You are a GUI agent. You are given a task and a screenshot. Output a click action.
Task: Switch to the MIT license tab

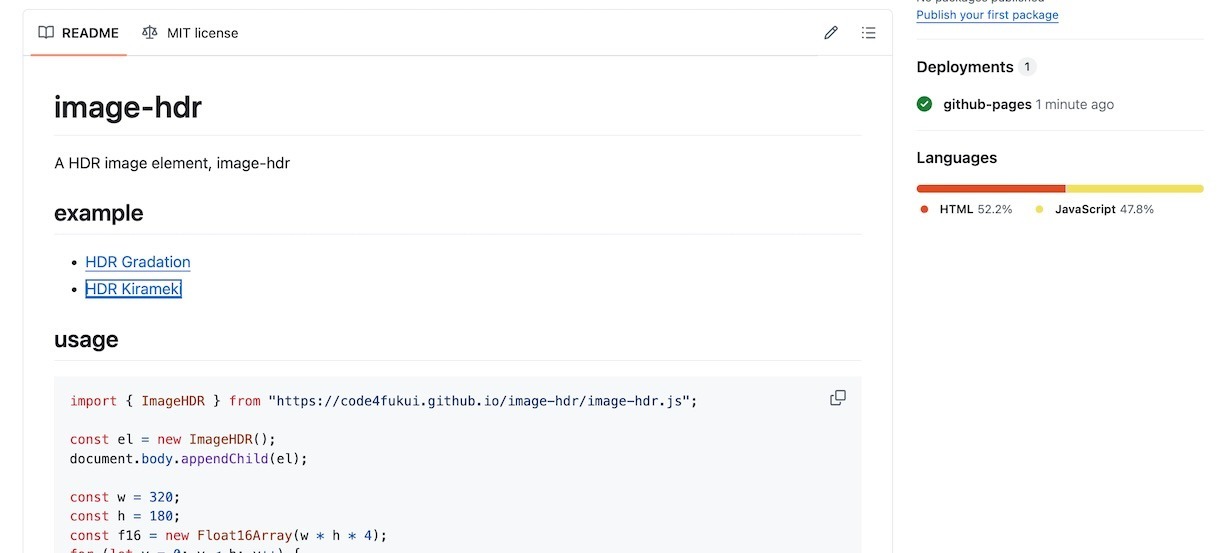pyautogui.click(x=191, y=33)
